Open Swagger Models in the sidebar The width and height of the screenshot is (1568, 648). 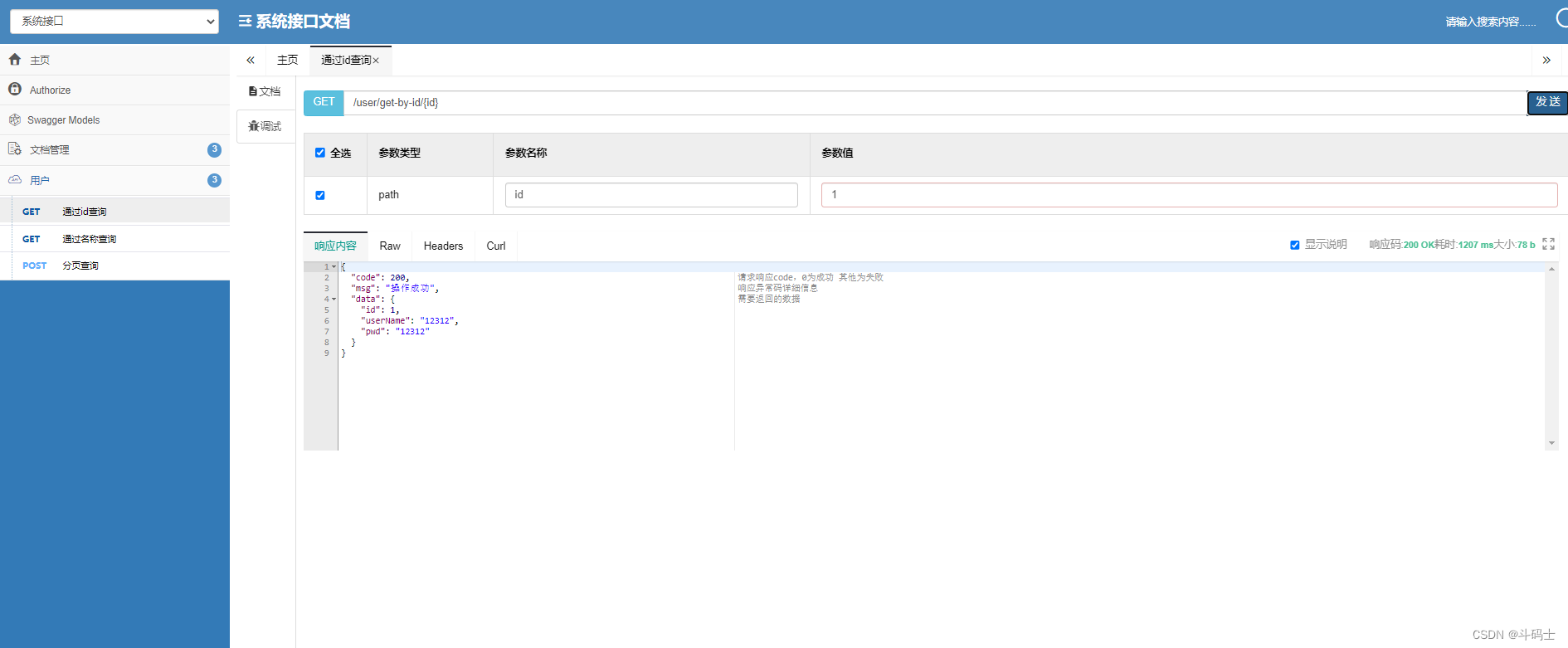pos(114,119)
